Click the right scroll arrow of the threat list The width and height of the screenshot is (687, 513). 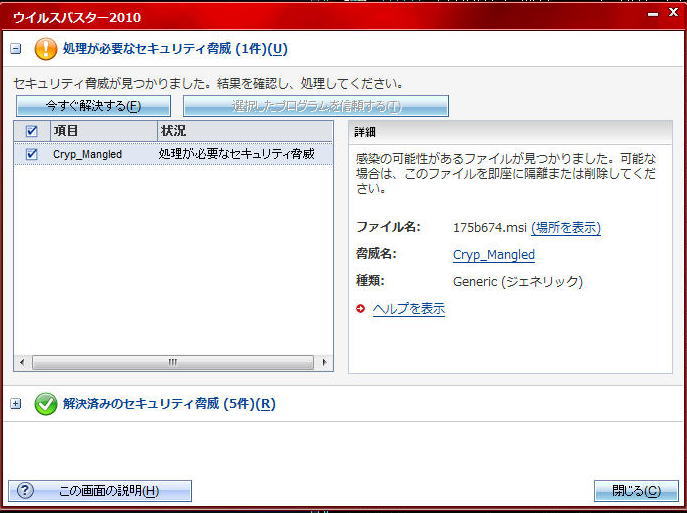[324, 362]
